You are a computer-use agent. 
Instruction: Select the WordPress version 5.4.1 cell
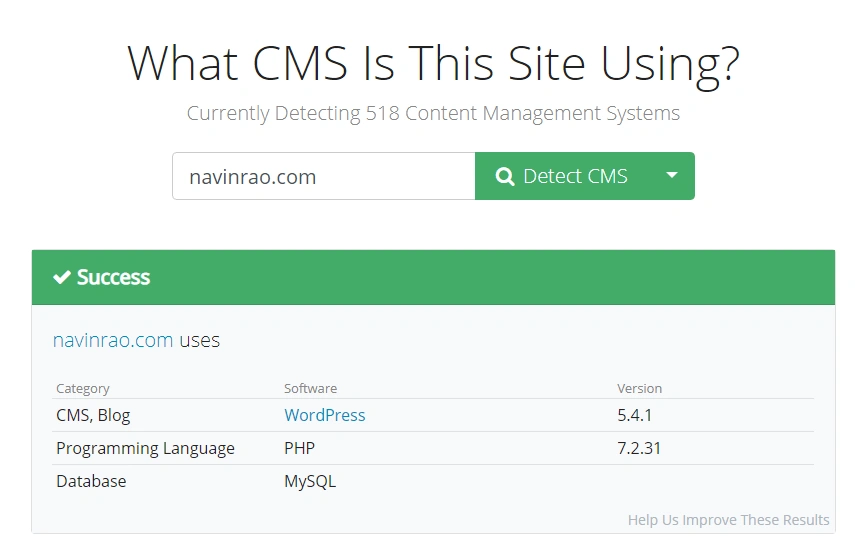click(x=634, y=415)
